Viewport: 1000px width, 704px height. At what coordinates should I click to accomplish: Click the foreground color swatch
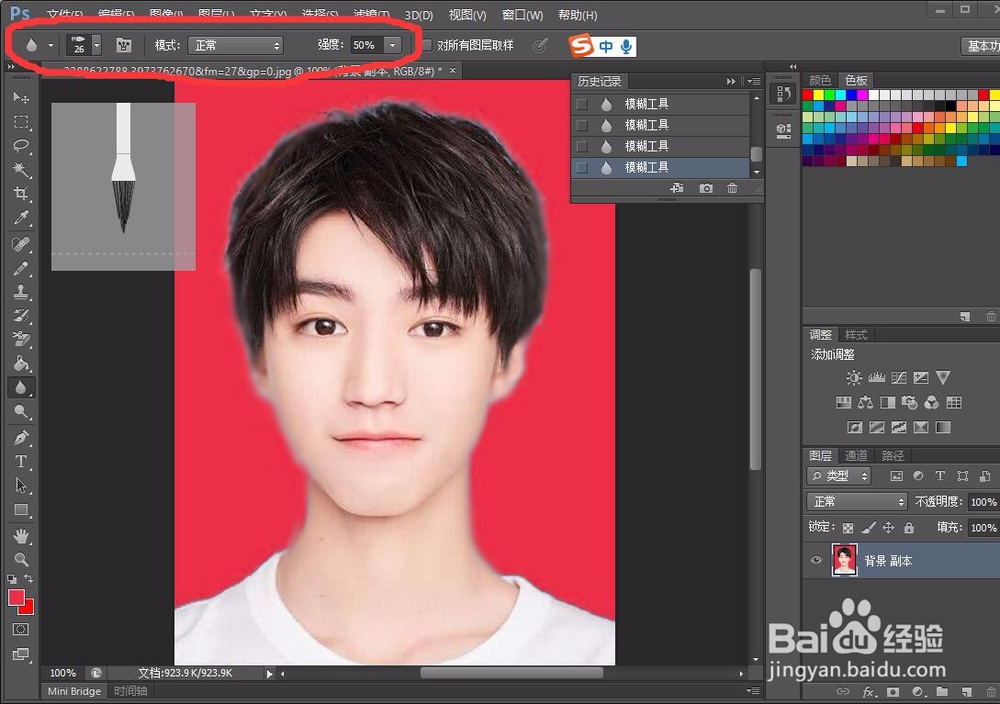(16, 598)
